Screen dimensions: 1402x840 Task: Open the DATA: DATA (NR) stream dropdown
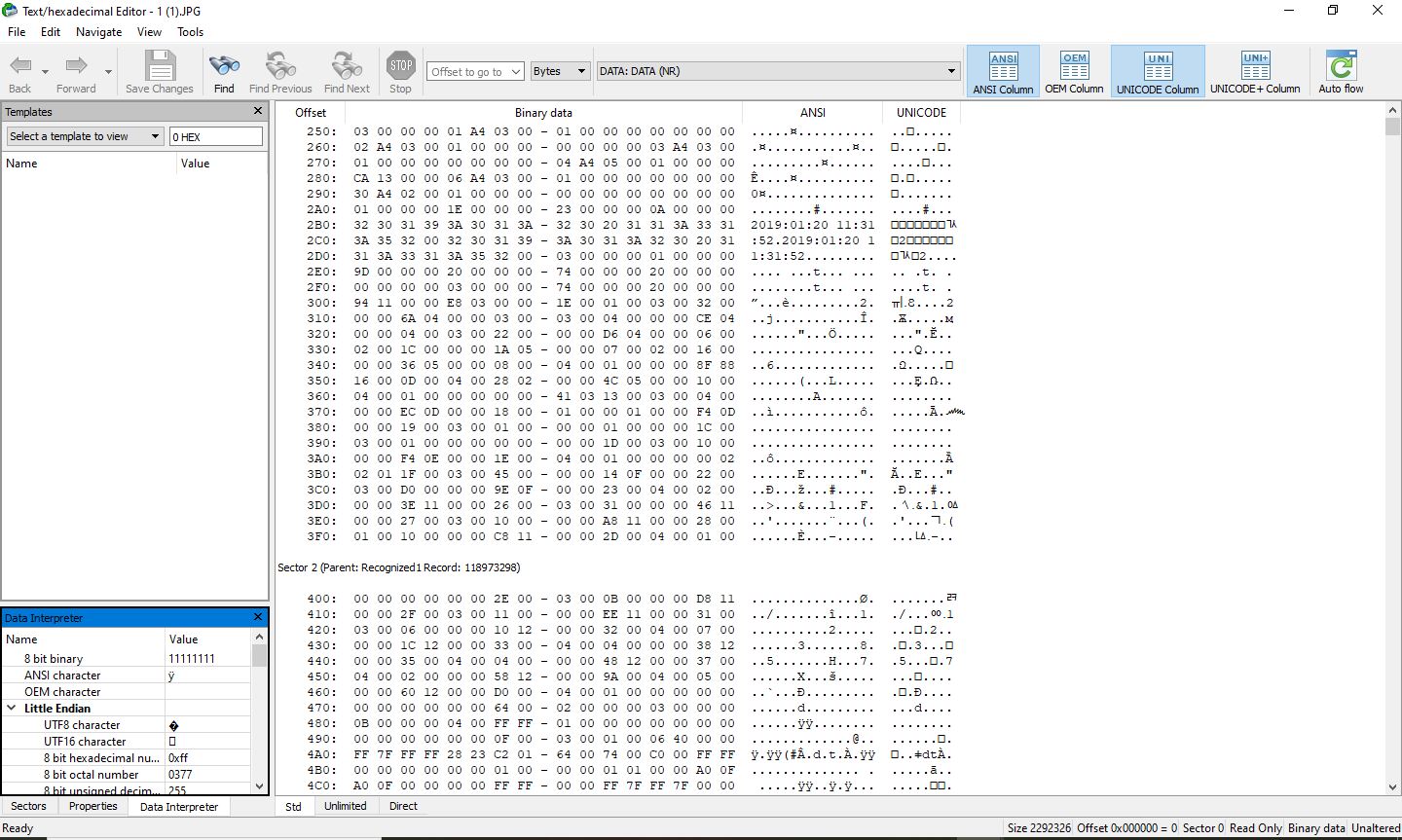(x=778, y=71)
